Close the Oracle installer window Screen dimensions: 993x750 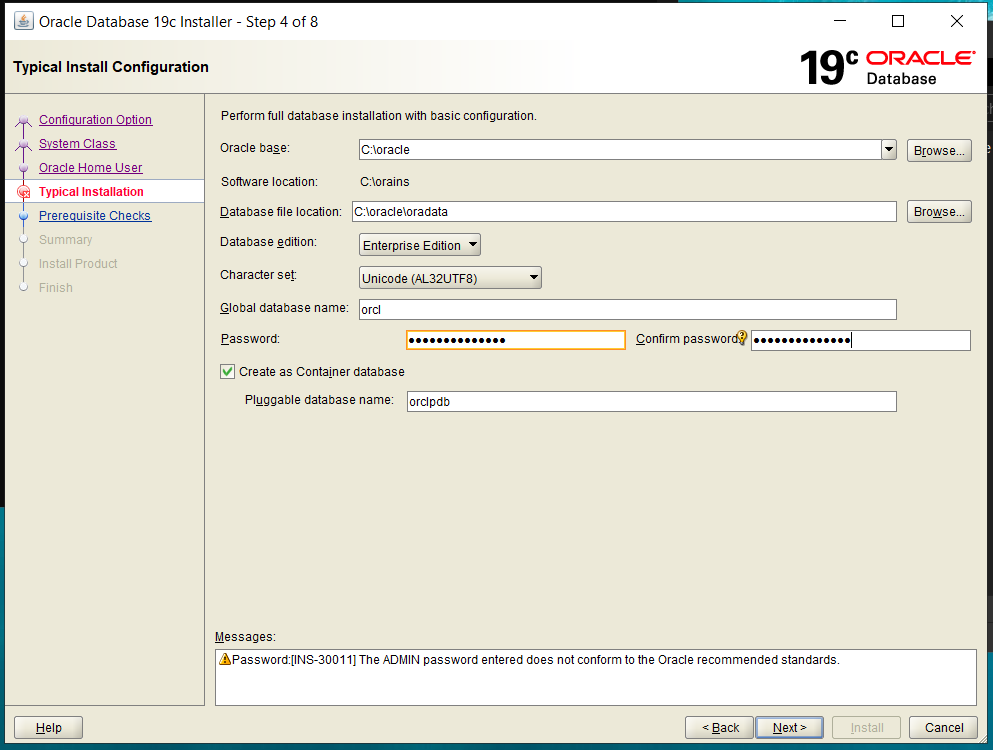pos(957,22)
